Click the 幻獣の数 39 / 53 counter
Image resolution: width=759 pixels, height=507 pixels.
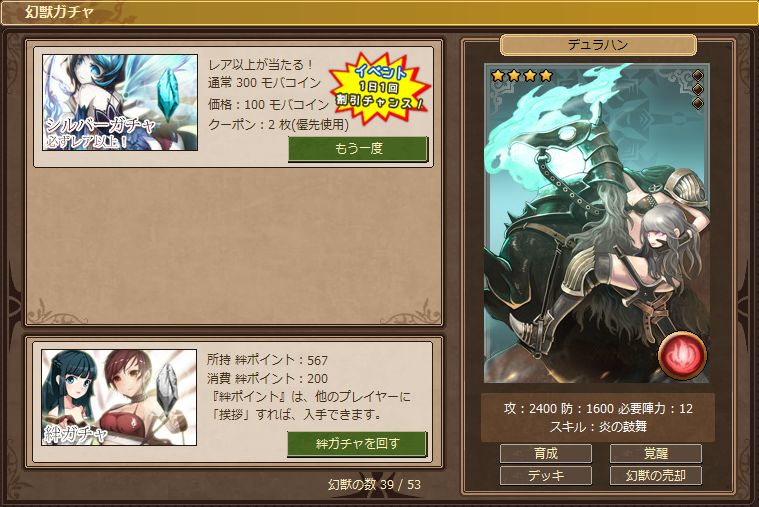click(374, 484)
